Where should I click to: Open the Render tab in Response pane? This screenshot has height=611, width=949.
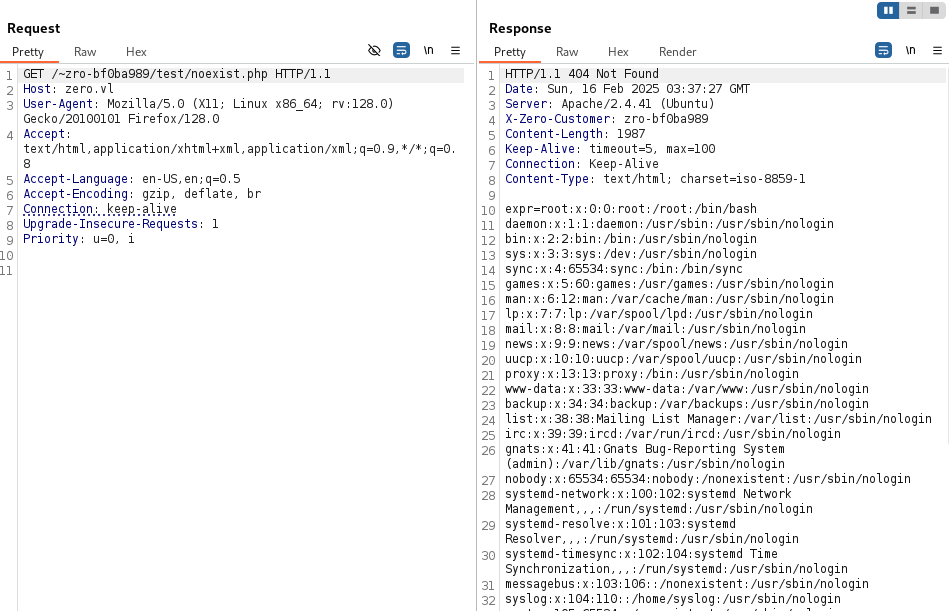678,52
